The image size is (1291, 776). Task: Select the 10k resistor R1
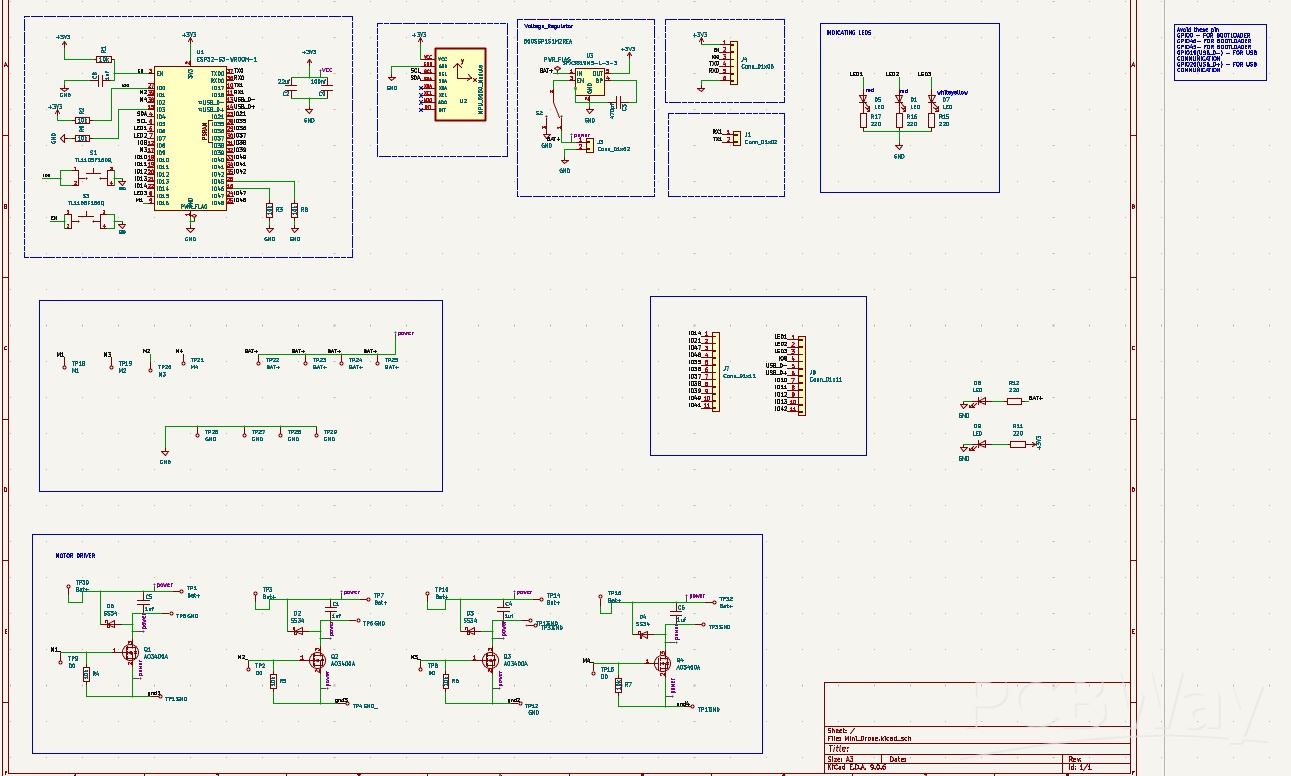103,60
